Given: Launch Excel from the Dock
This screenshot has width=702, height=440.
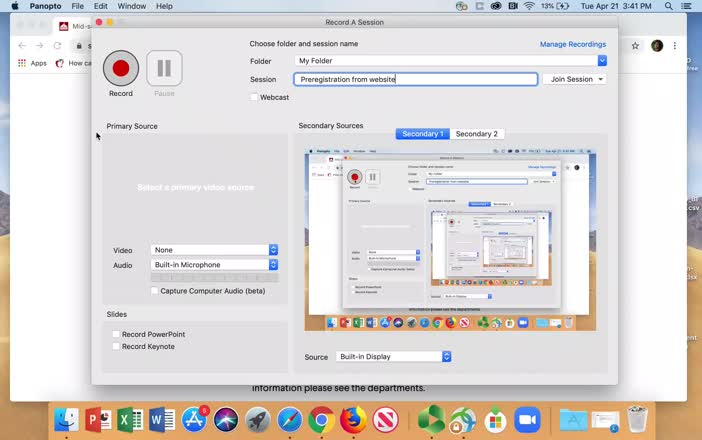Looking at the screenshot, I should tap(130, 420).
